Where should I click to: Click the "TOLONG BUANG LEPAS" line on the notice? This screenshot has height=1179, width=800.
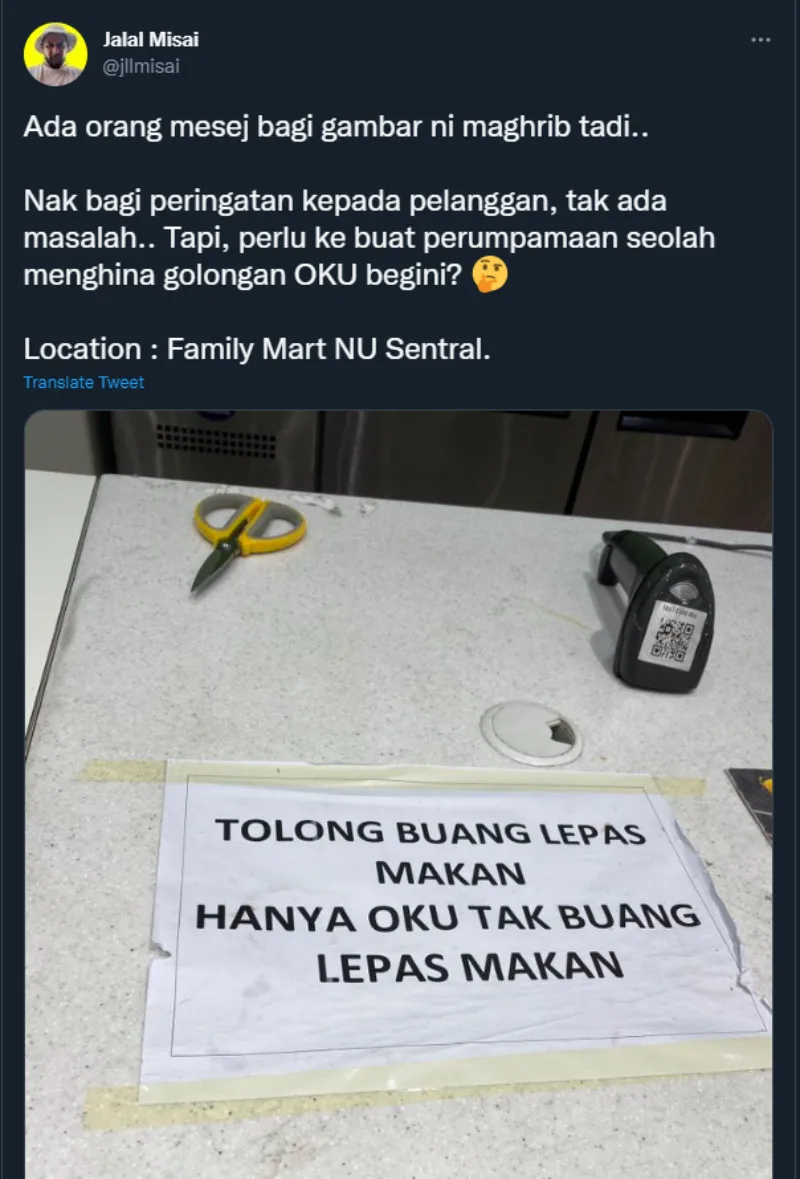[430, 833]
